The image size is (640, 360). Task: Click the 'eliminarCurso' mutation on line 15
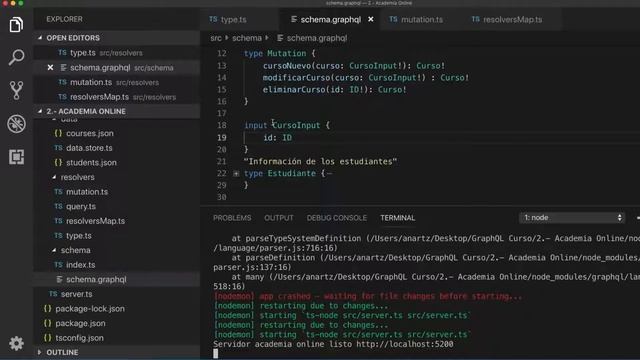[x=294, y=89]
